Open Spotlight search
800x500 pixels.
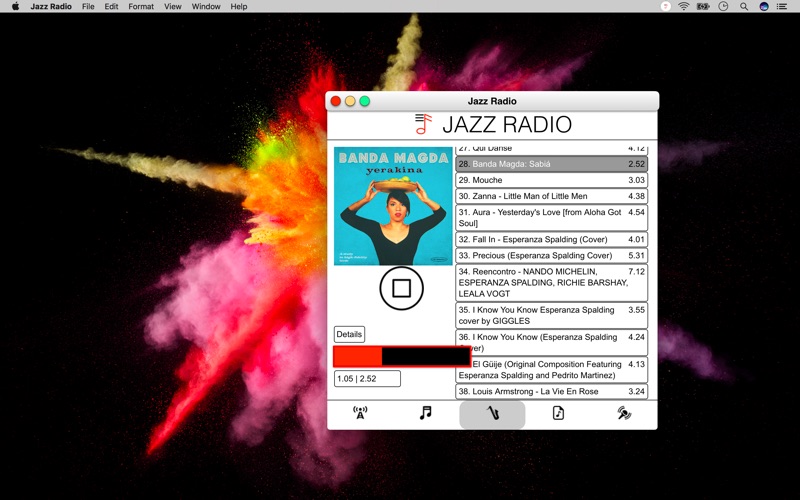pos(744,6)
